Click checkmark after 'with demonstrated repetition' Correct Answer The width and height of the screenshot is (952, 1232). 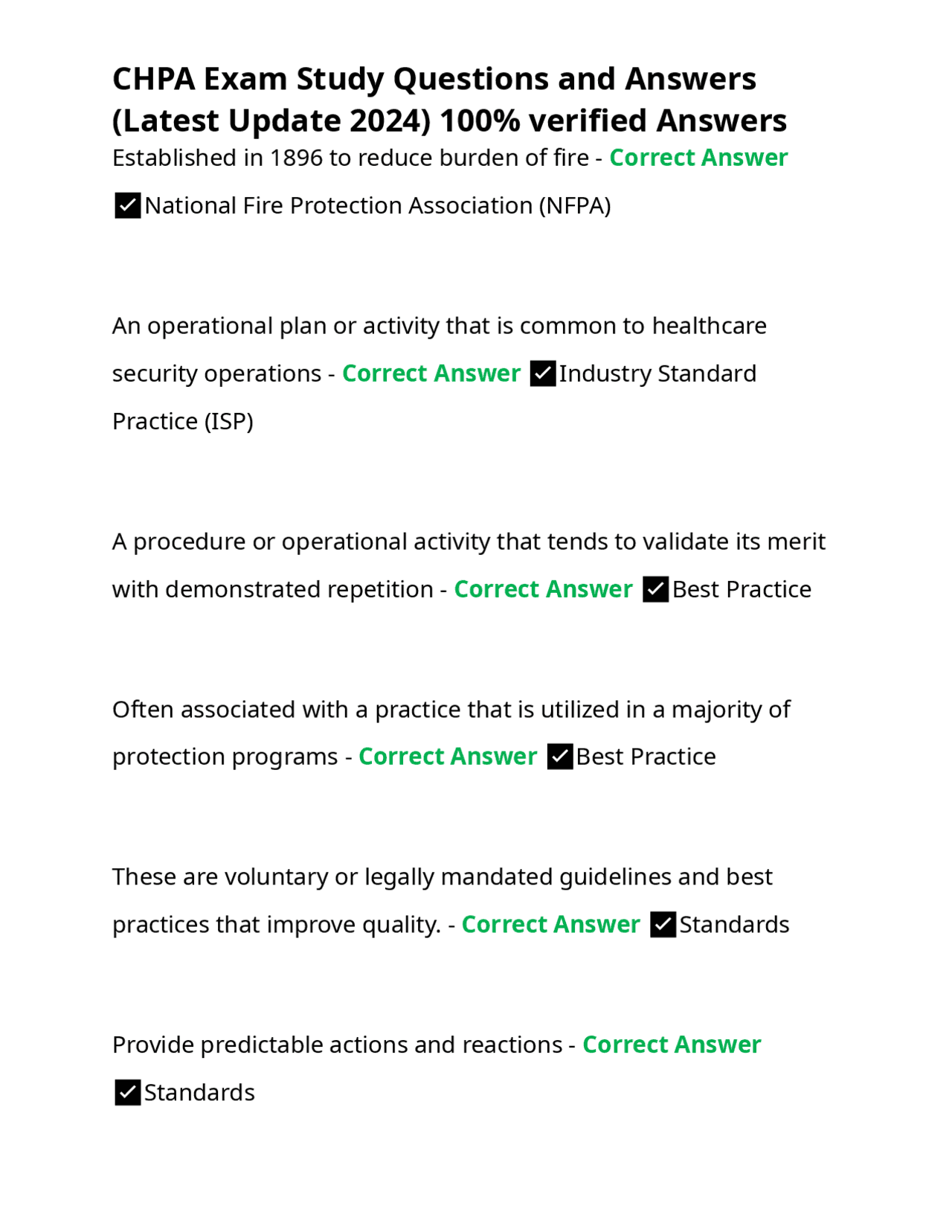(655, 589)
